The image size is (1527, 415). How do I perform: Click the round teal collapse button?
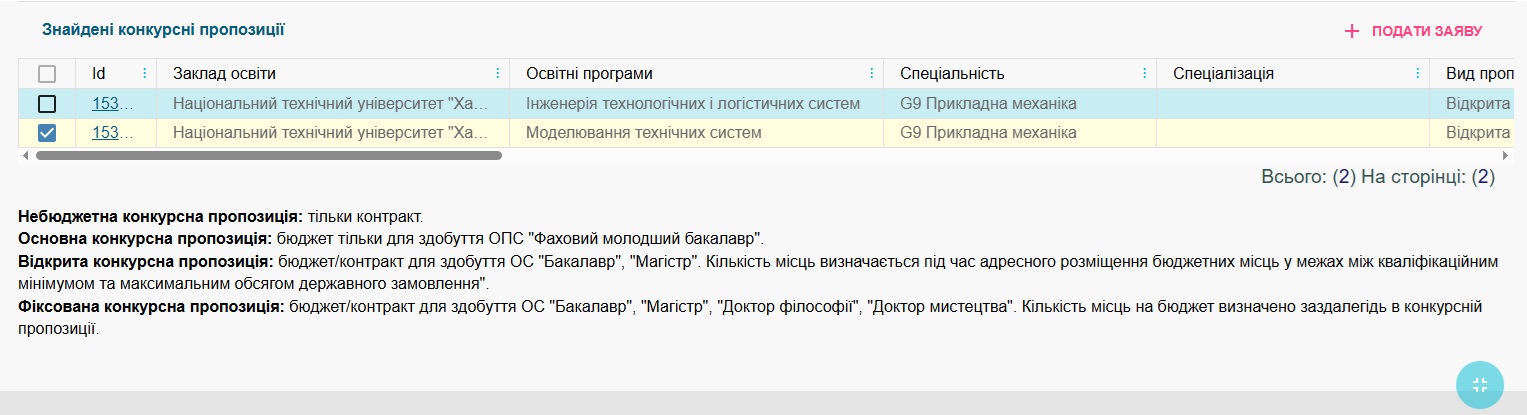1479,385
